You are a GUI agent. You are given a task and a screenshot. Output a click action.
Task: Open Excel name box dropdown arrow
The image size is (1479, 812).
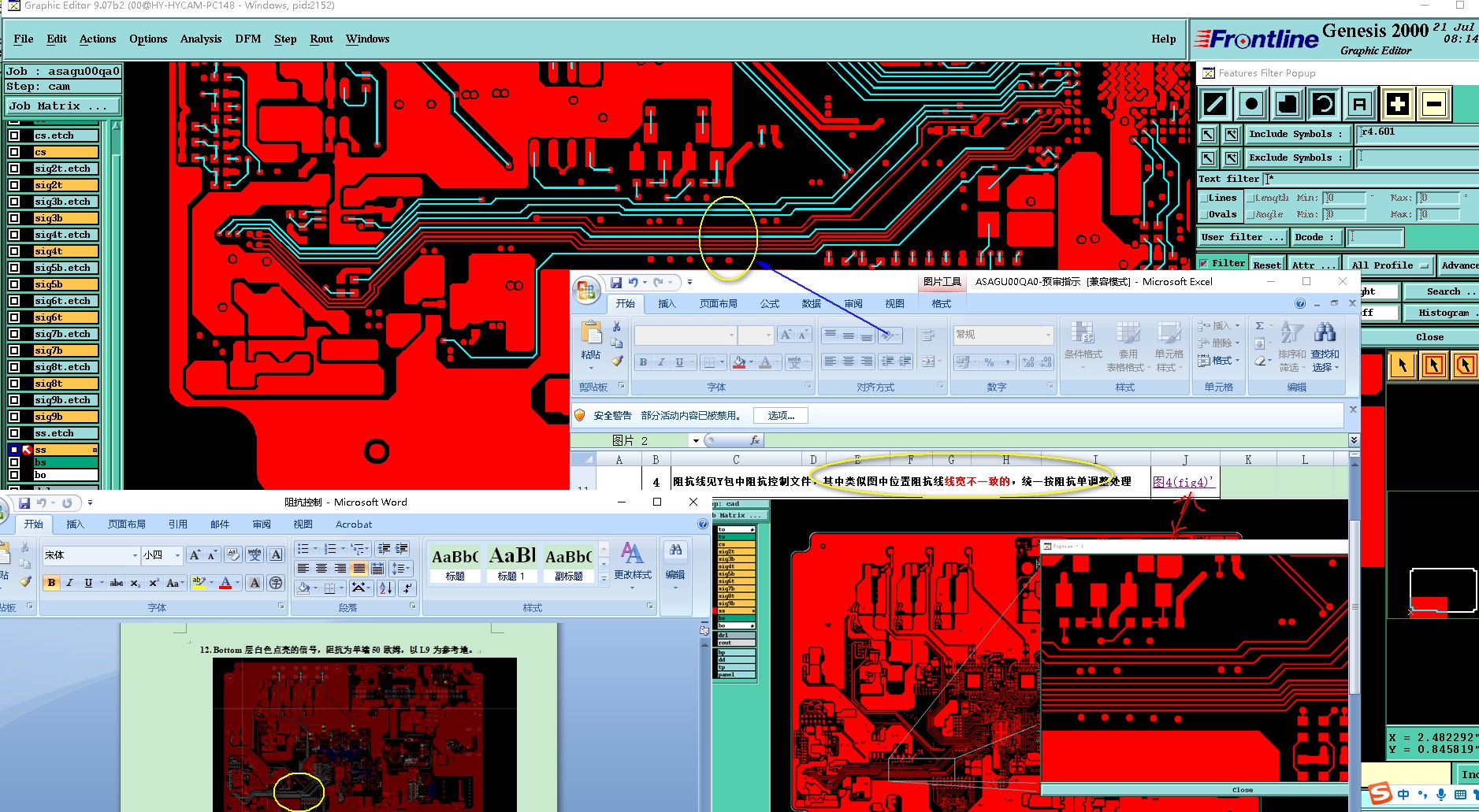click(x=696, y=441)
